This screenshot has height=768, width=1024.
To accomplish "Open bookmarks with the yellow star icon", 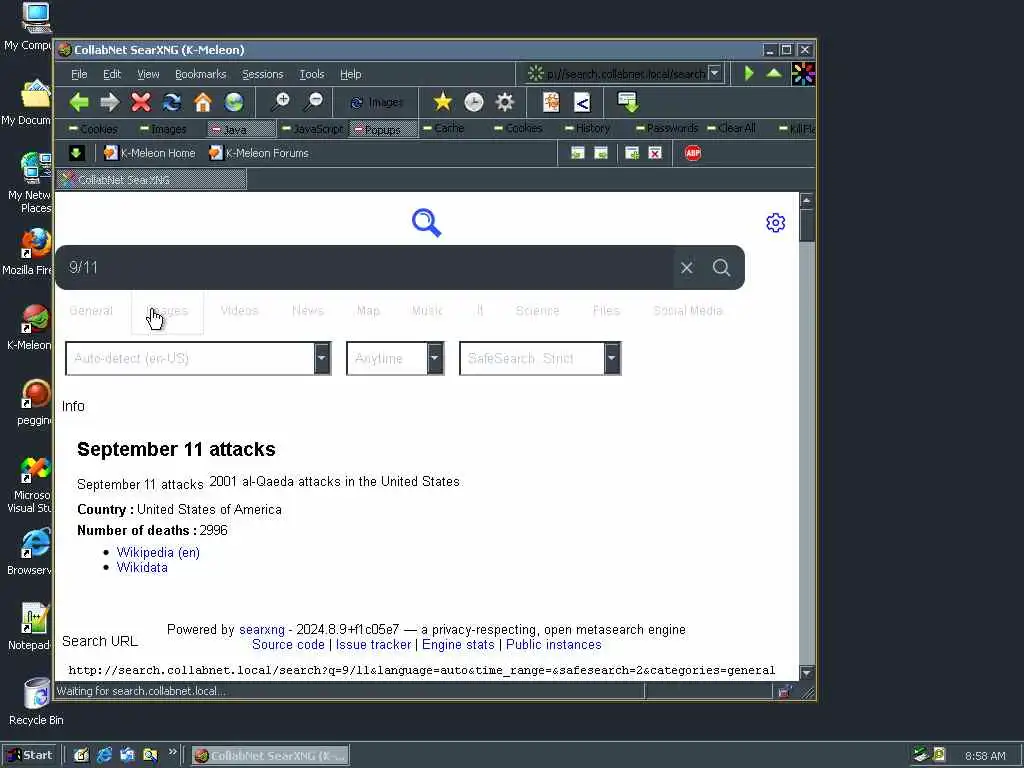I will pos(443,102).
